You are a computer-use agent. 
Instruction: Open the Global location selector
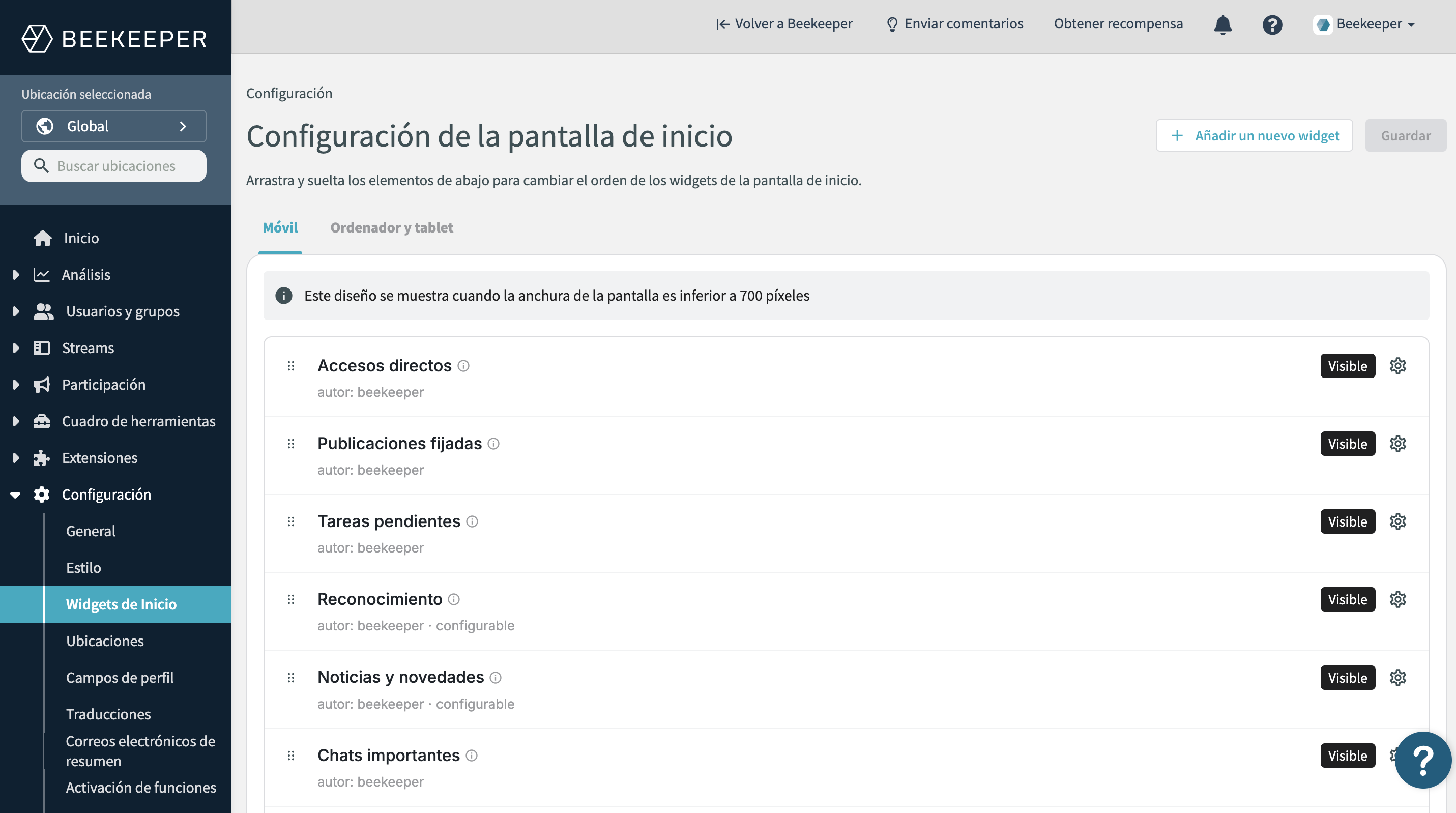[113, 126]
